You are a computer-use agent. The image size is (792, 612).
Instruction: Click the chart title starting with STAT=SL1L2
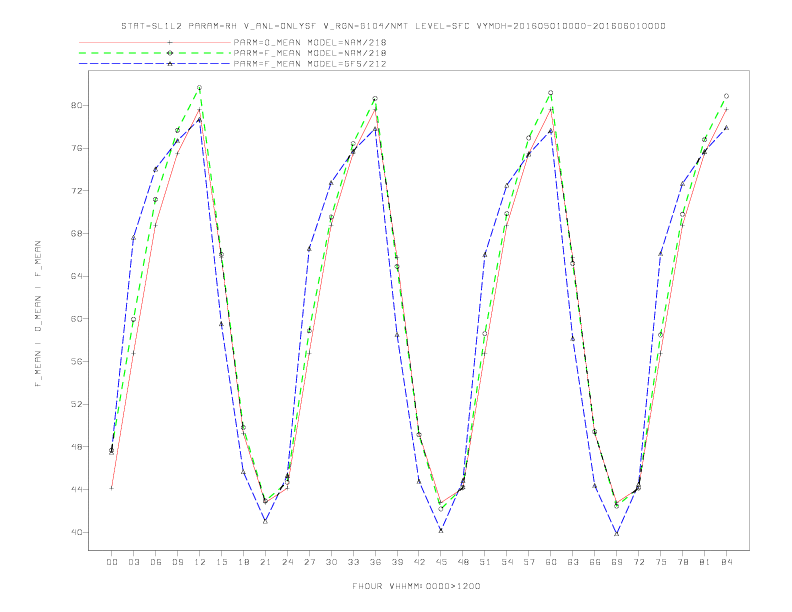[x=393, y=26]
